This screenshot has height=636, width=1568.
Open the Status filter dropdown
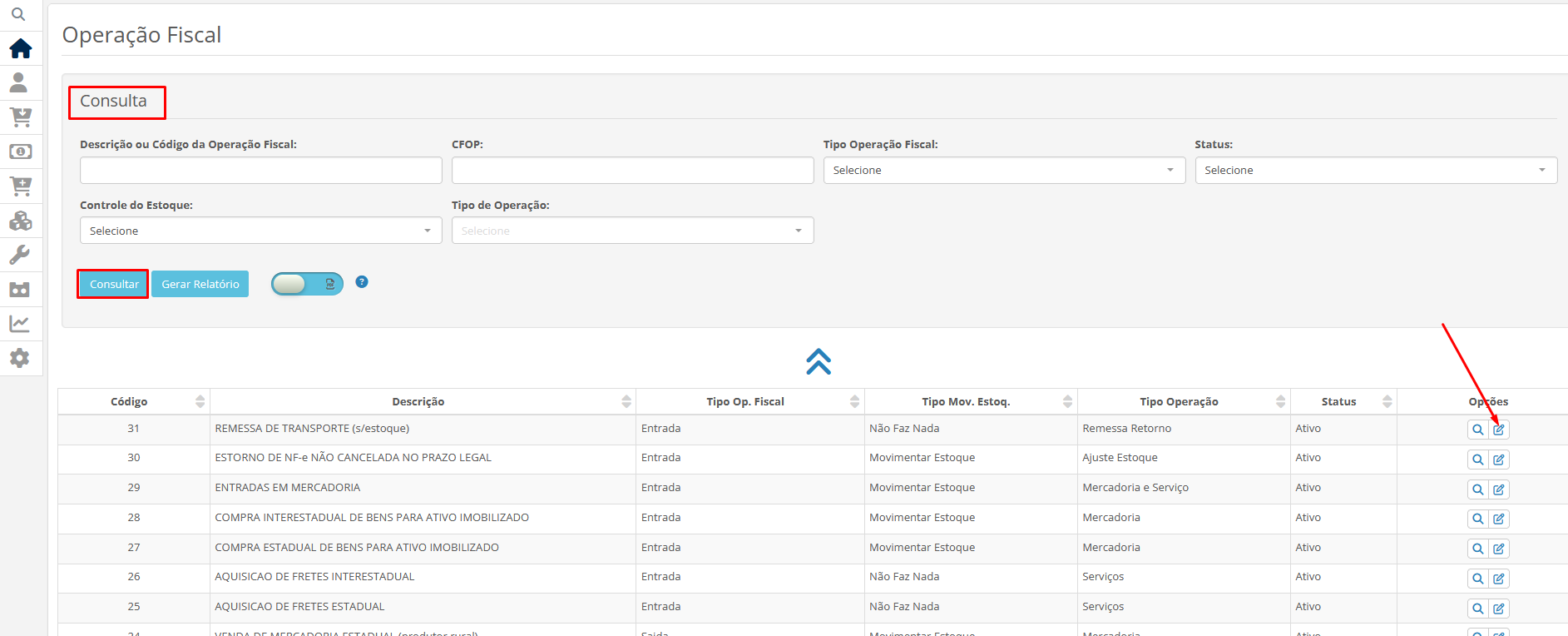pyautogui.click(x=1376, y=170)
